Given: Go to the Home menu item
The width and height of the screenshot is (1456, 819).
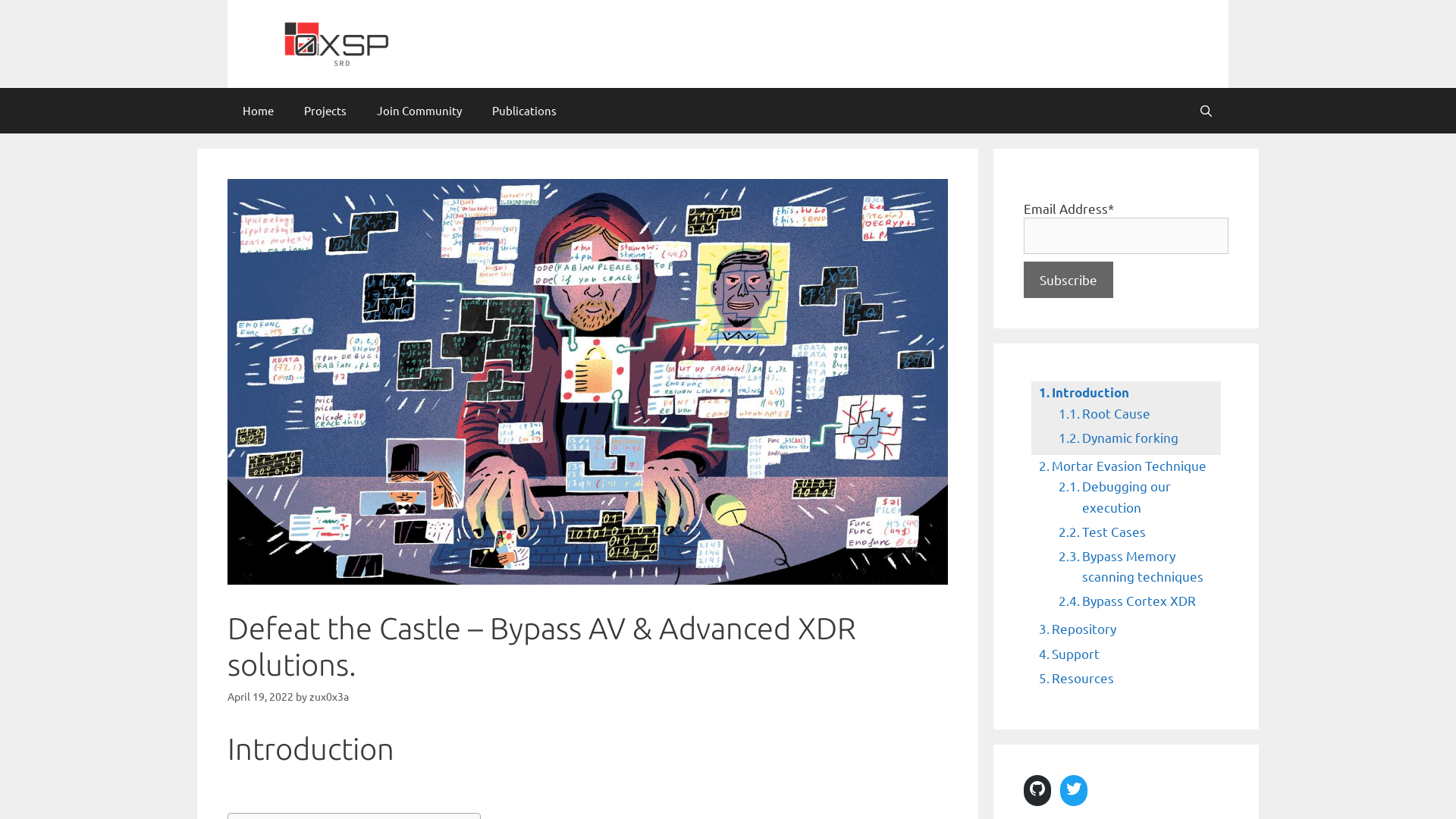Looking at the screenshot, I should pos(258,111).
